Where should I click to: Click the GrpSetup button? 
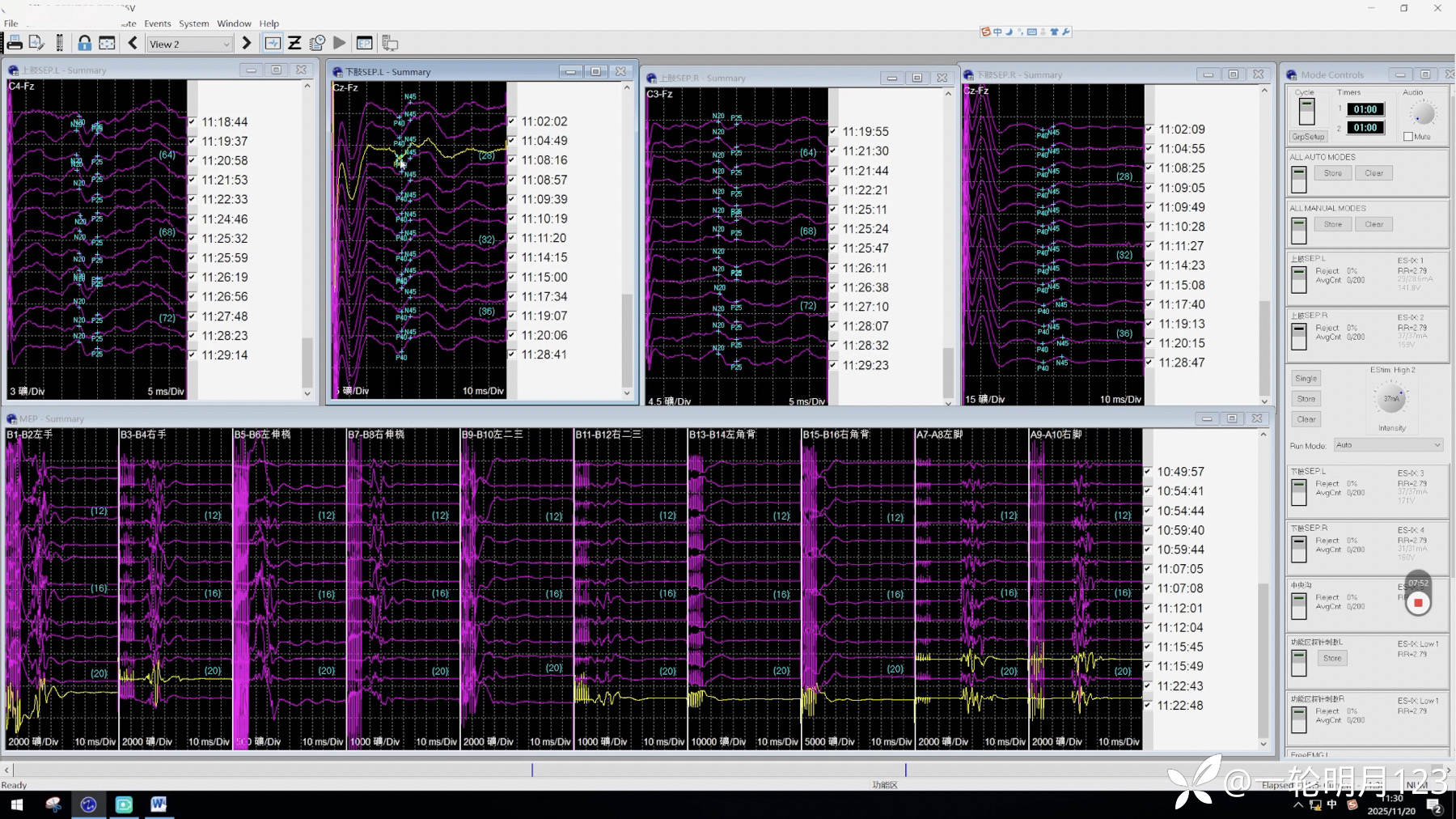[1307, 137]
